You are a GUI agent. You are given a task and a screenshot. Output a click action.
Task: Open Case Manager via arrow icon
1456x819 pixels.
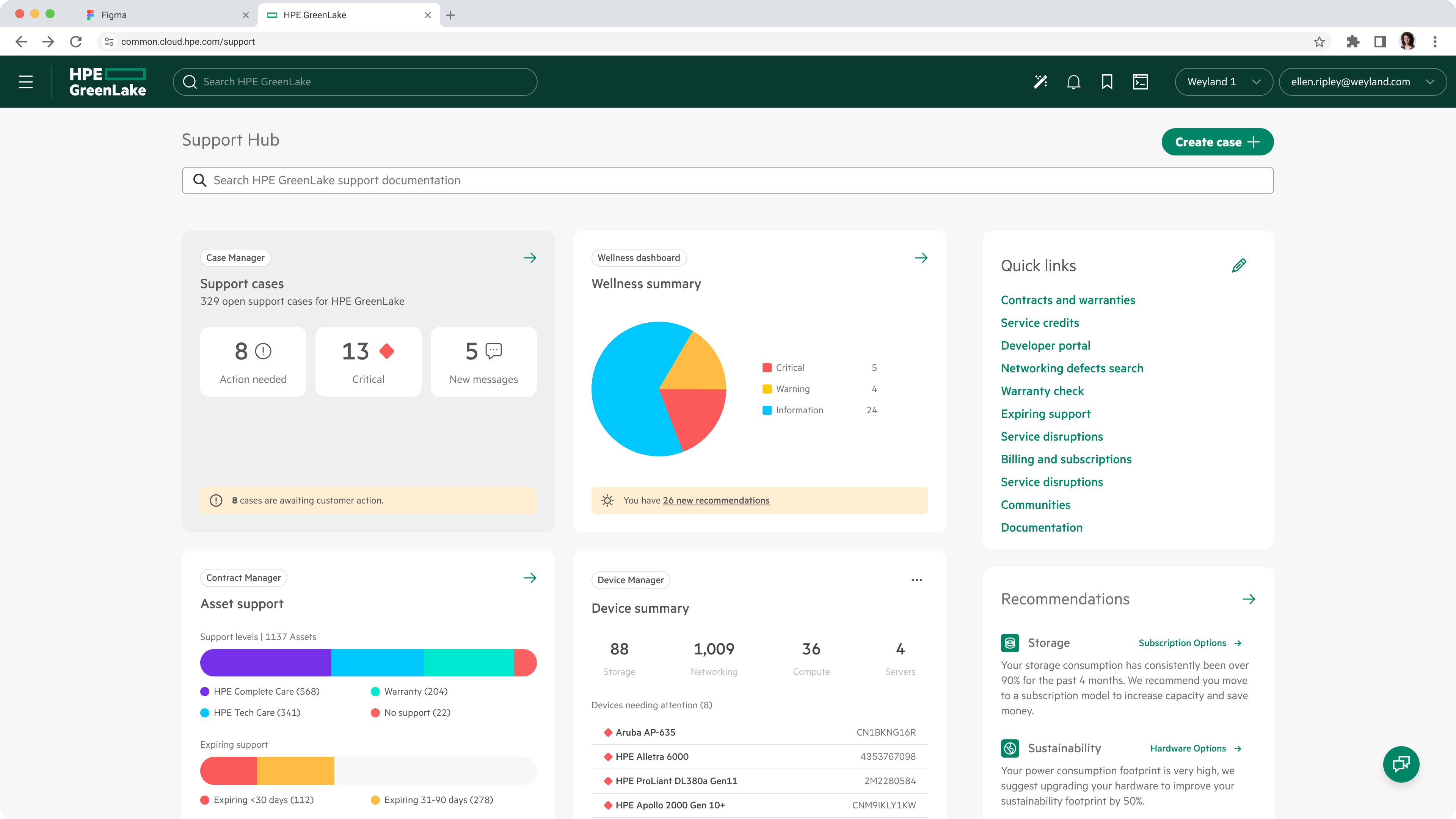[x=530, y=258]
